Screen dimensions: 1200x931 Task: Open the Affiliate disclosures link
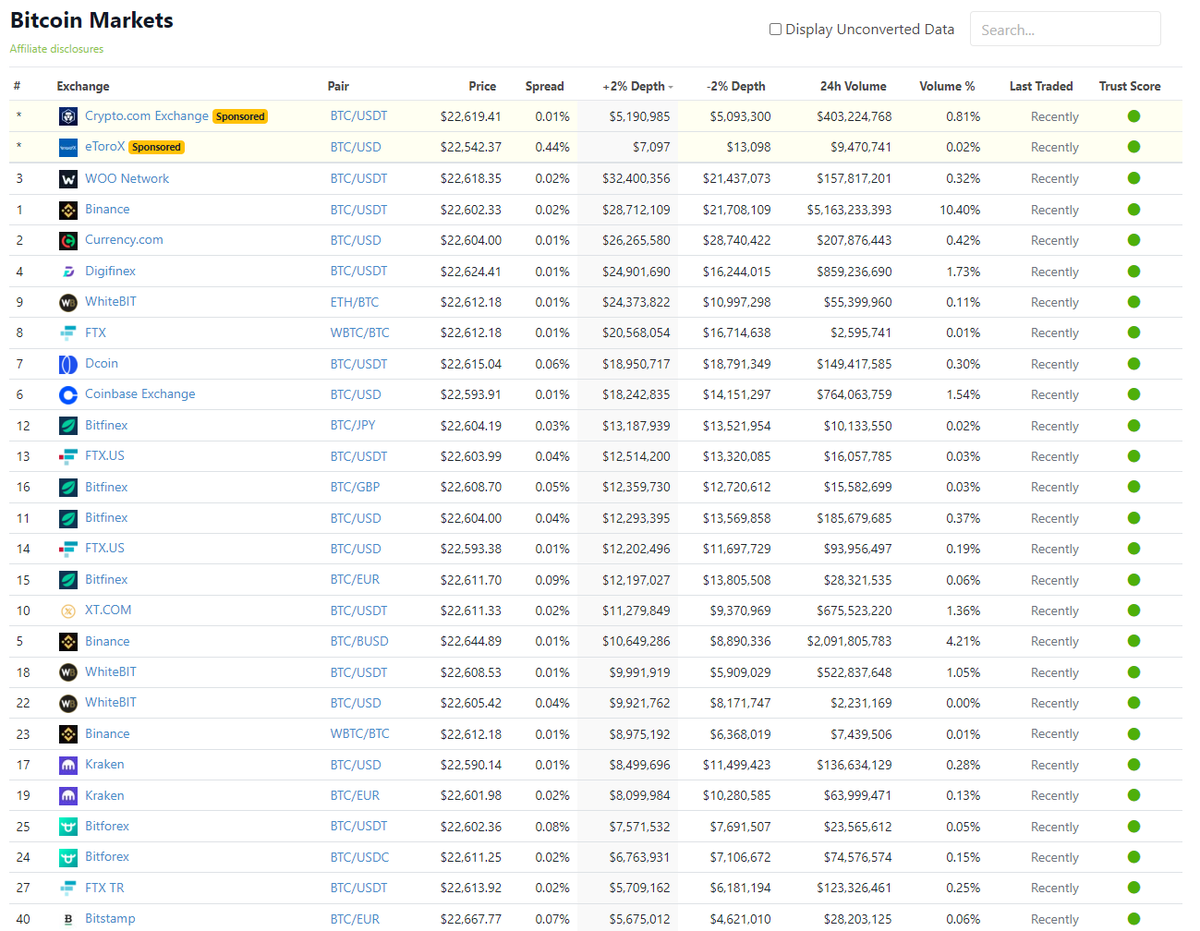(x=57, y=49)
